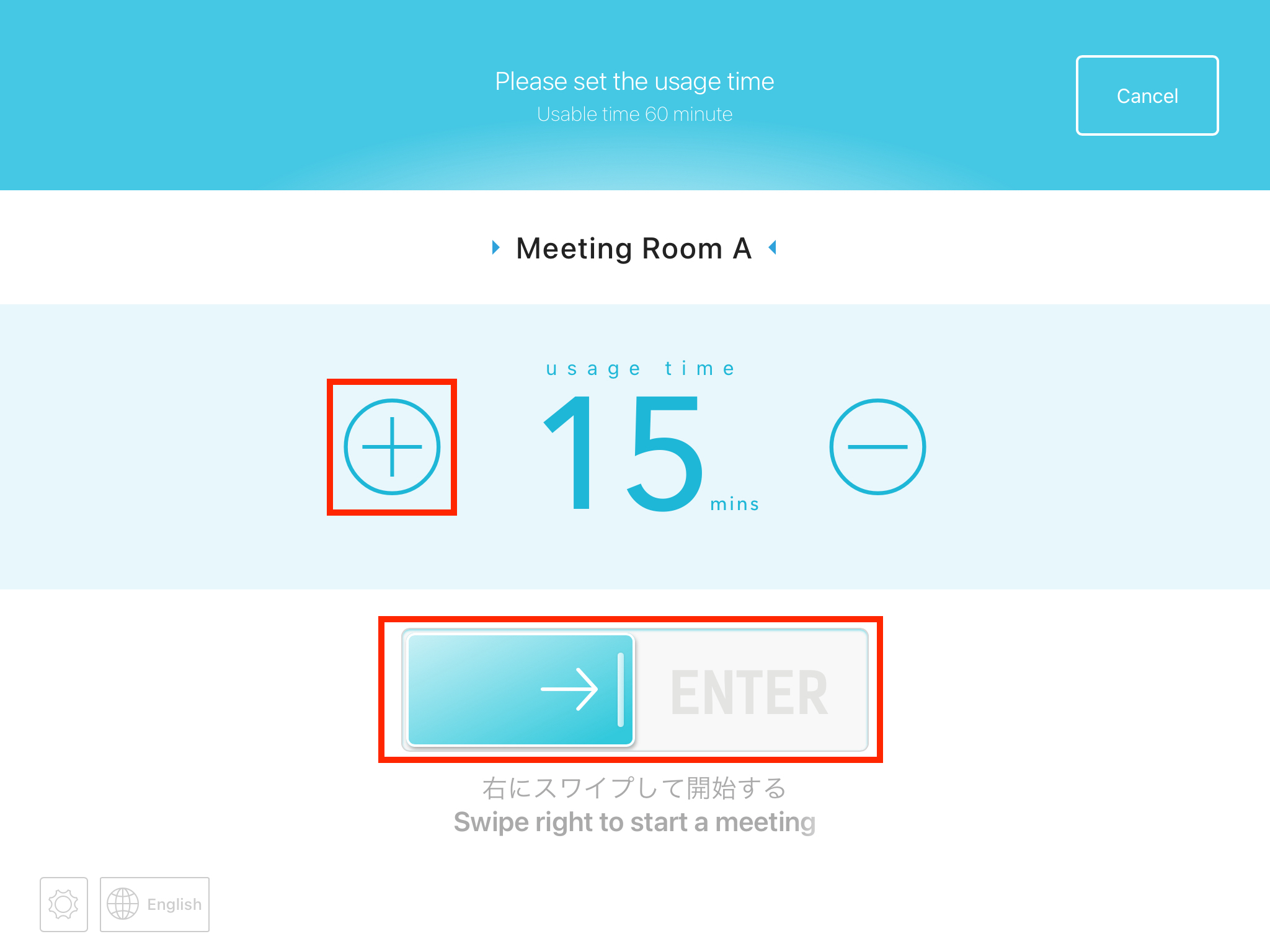This screenshot has width=1270, height=952.
Task: Cancel setting the usage time
Action: tap(1147, 95)
